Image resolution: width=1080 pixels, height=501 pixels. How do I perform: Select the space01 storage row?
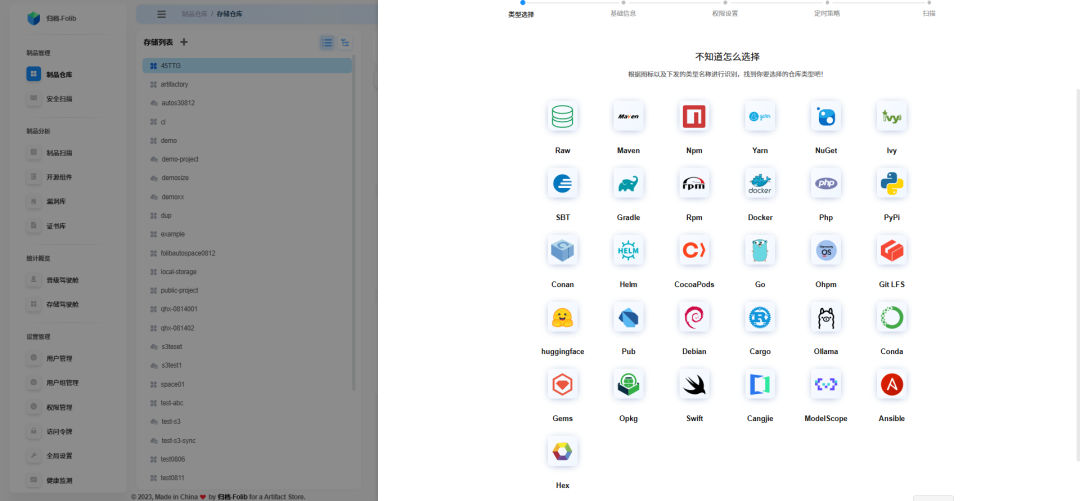pos(247,384)
